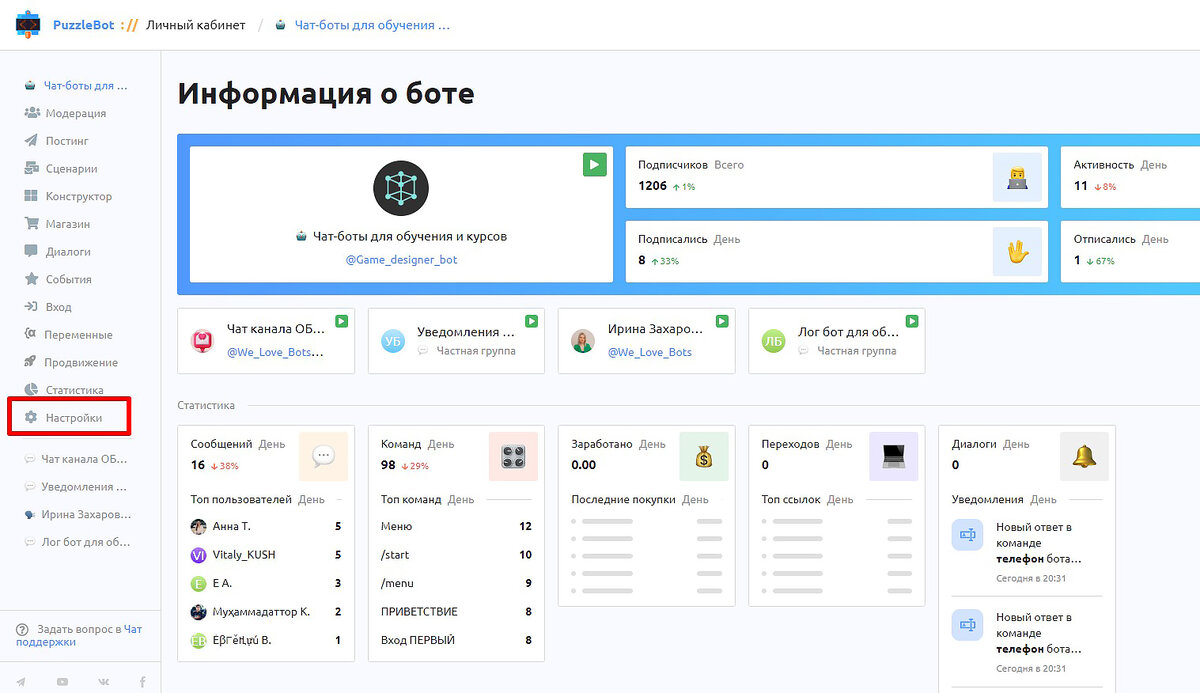Screen dimensions: 1200x693
Task: Open Конструктор menu item
Action: coord(78,197)
